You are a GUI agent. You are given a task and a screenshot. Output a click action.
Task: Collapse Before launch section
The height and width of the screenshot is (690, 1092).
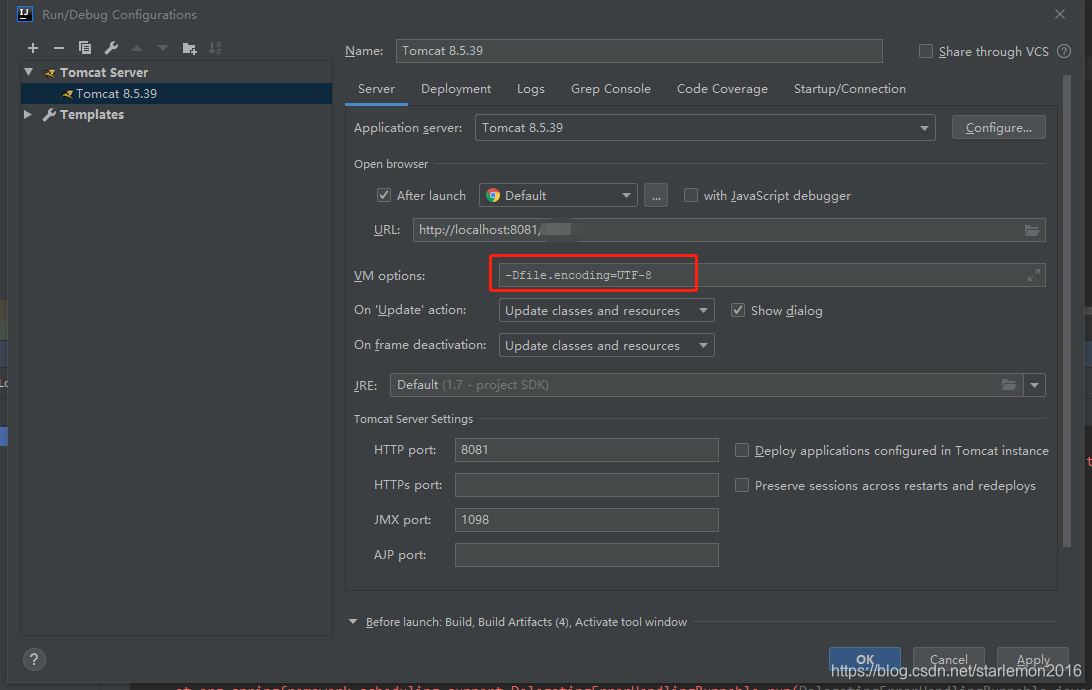pyautogui.click(x=353, y=622)
